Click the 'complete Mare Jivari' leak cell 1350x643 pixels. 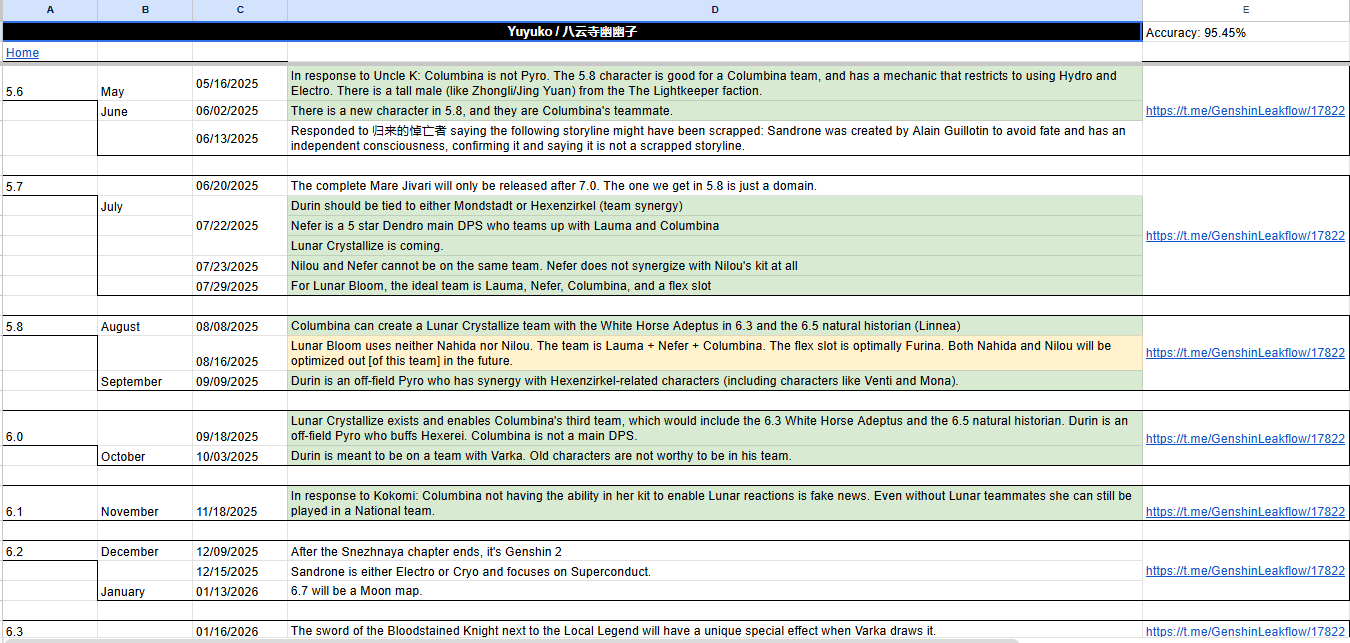click(715, 186)
